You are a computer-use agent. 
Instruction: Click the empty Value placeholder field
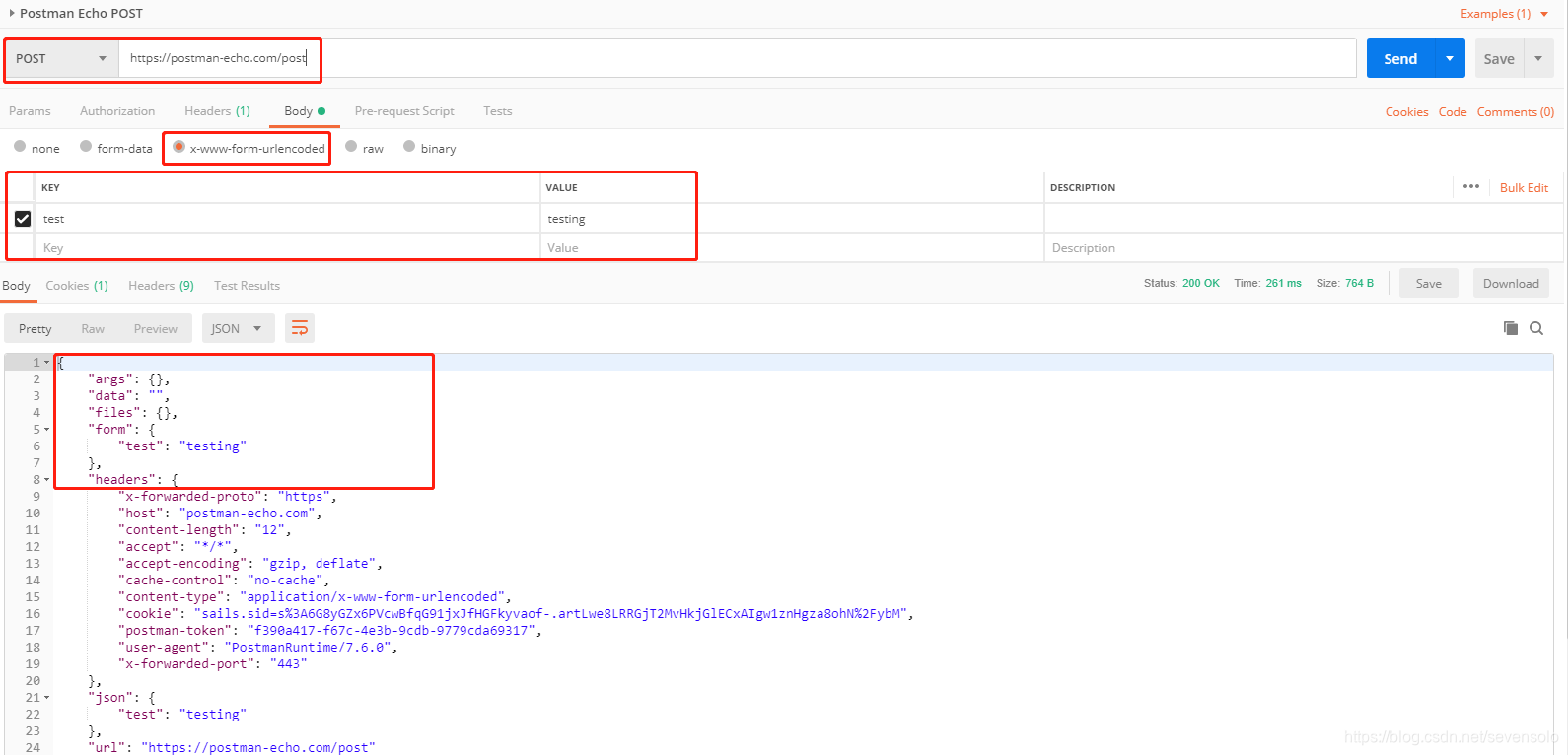(792, 248)
